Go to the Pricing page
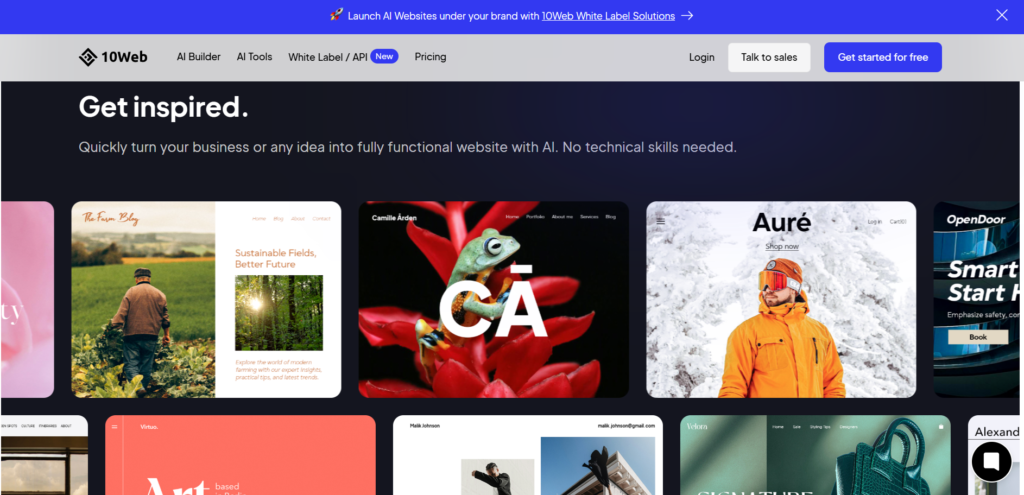 click(x=430, y=57)
